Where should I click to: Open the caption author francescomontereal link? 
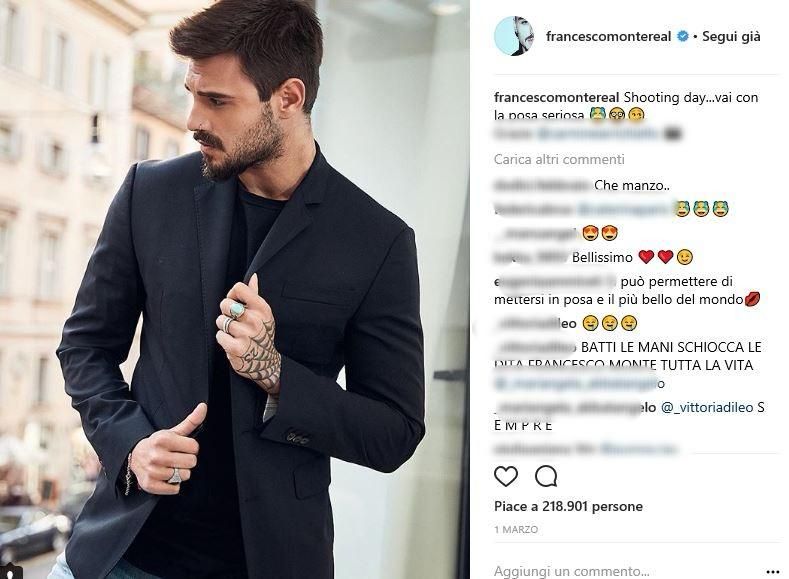coord(556,98)
